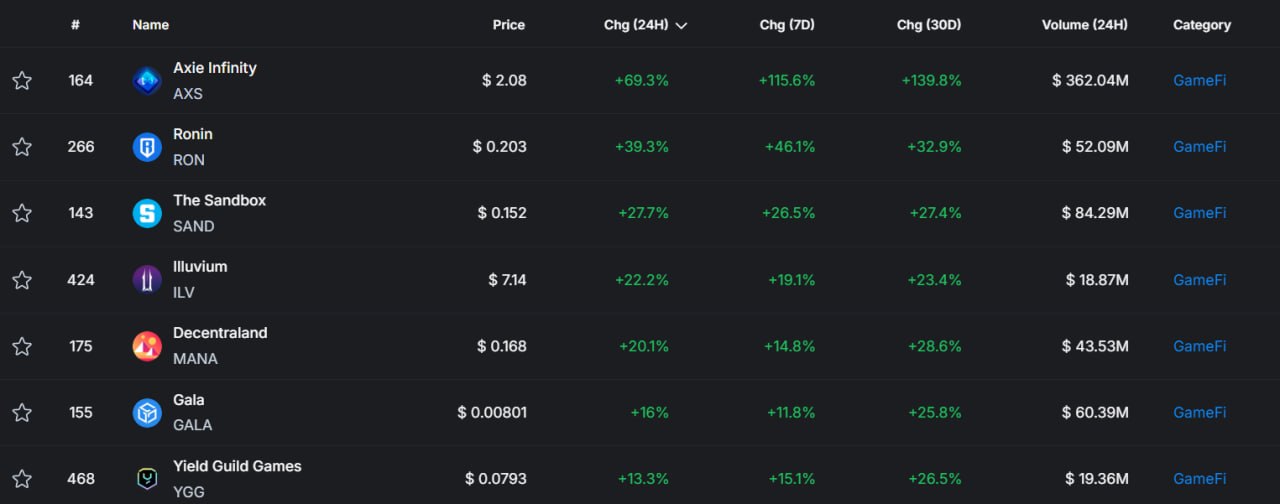The width and height of the screenshot is (1280, 504).
Task: Star Axie Infinity as favorite
Action: point(22,81)
